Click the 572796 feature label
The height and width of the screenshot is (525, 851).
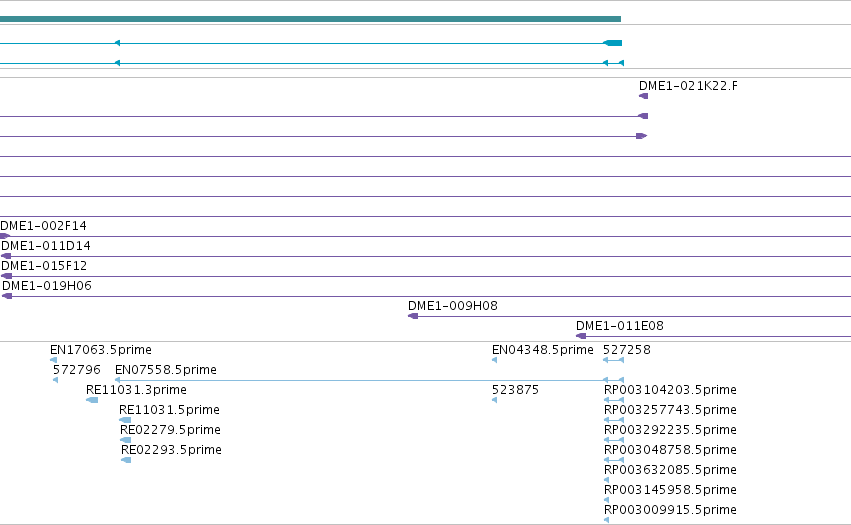click(77, 370)
